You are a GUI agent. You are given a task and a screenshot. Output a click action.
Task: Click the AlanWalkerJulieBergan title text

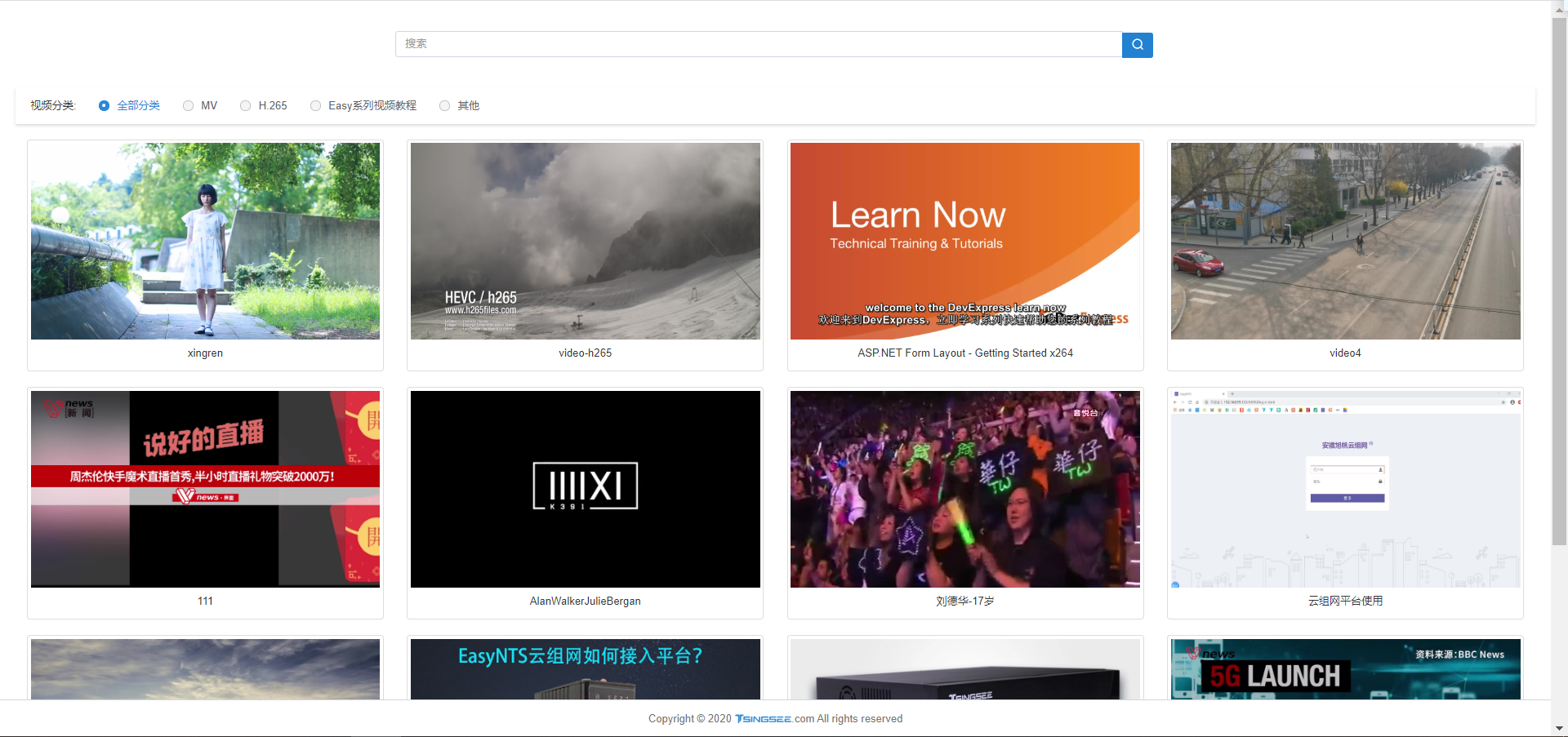click(x=585, y=602)
